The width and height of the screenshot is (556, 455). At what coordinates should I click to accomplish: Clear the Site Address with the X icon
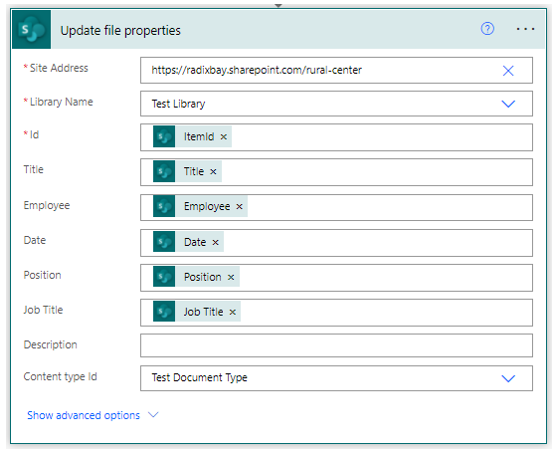point(508,71)
